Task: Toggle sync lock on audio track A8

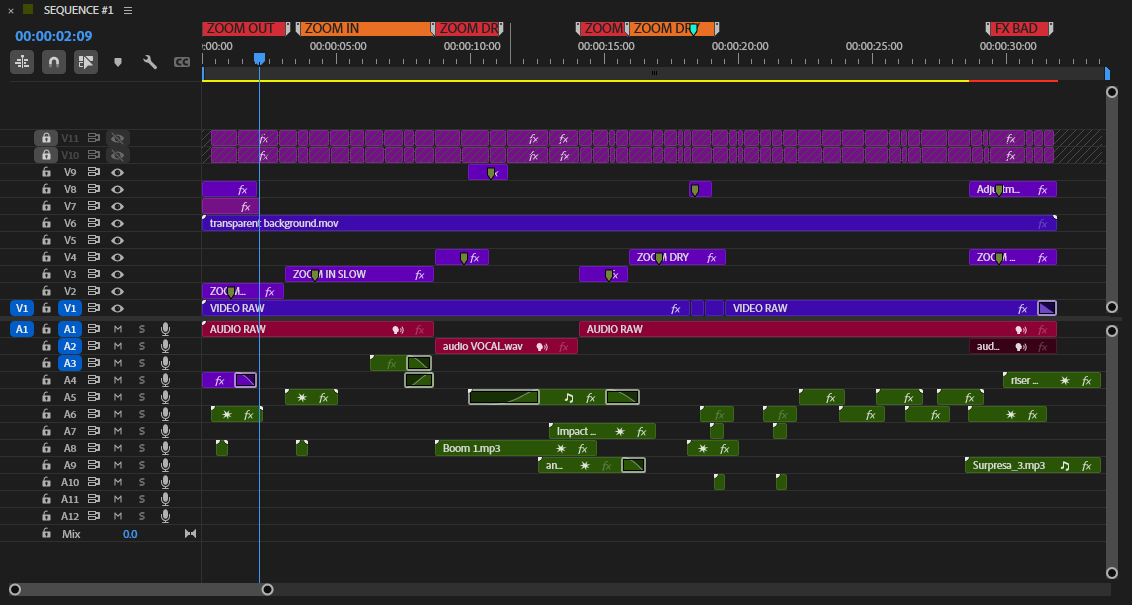Action: coord(94,448)
